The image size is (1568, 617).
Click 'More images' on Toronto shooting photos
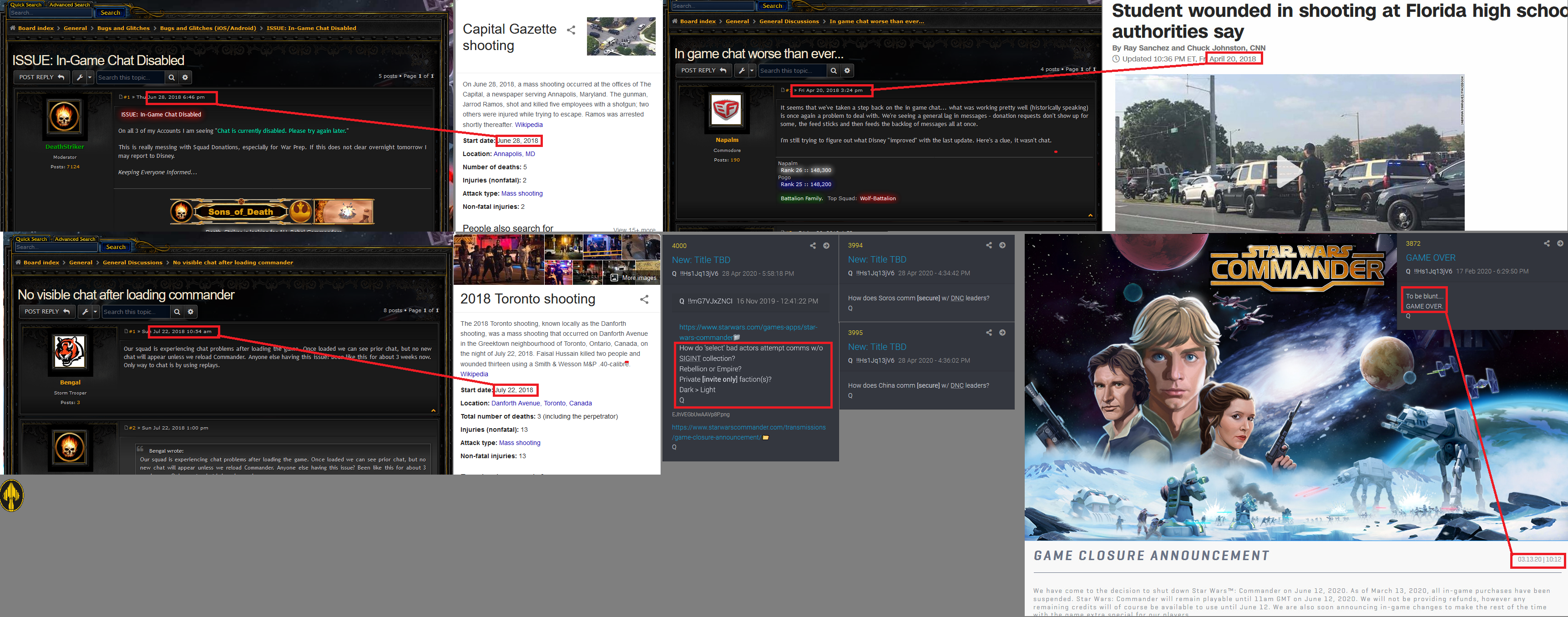tap(634, 278)
